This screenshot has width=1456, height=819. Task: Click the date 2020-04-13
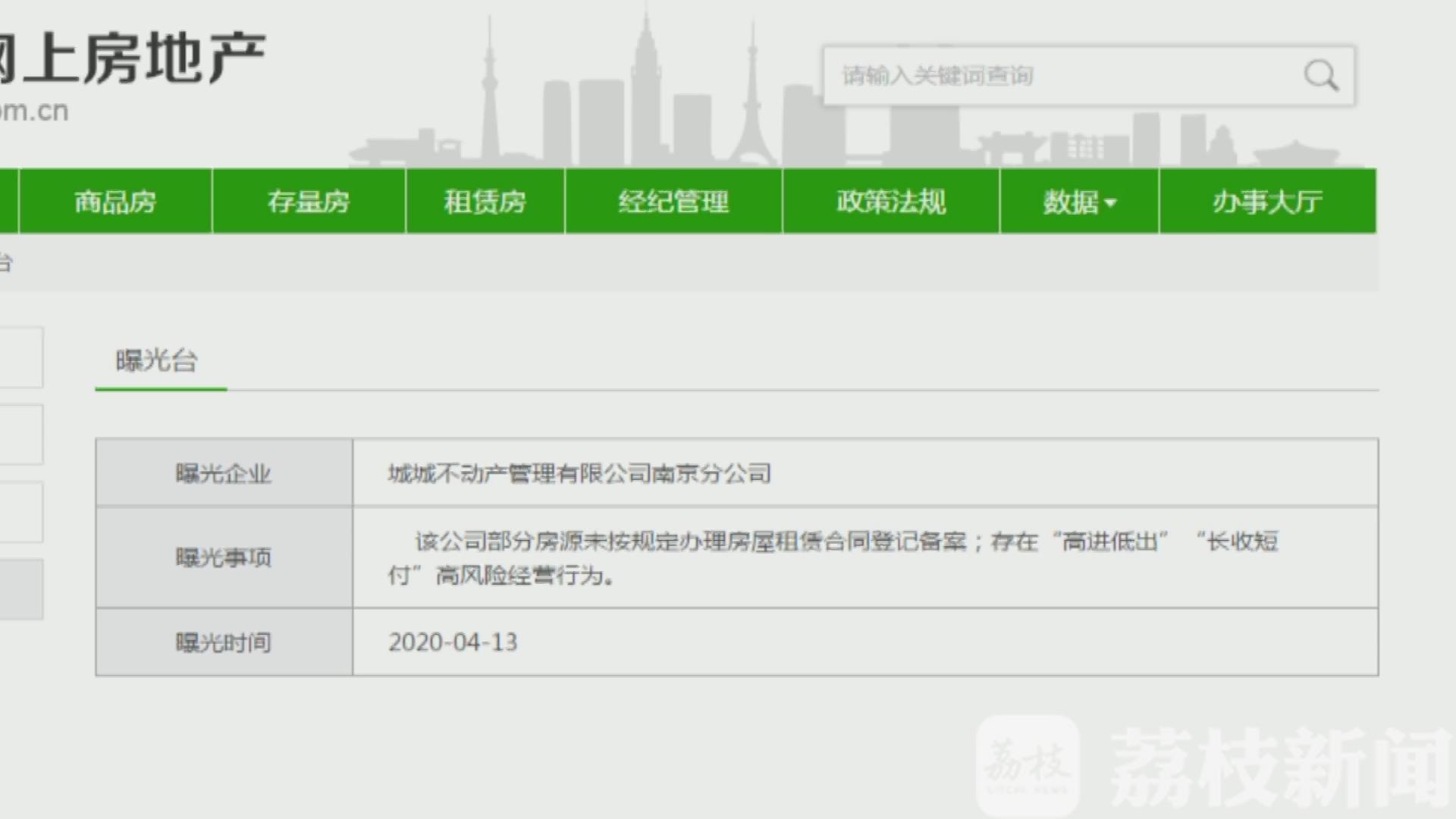click(453, 642)
